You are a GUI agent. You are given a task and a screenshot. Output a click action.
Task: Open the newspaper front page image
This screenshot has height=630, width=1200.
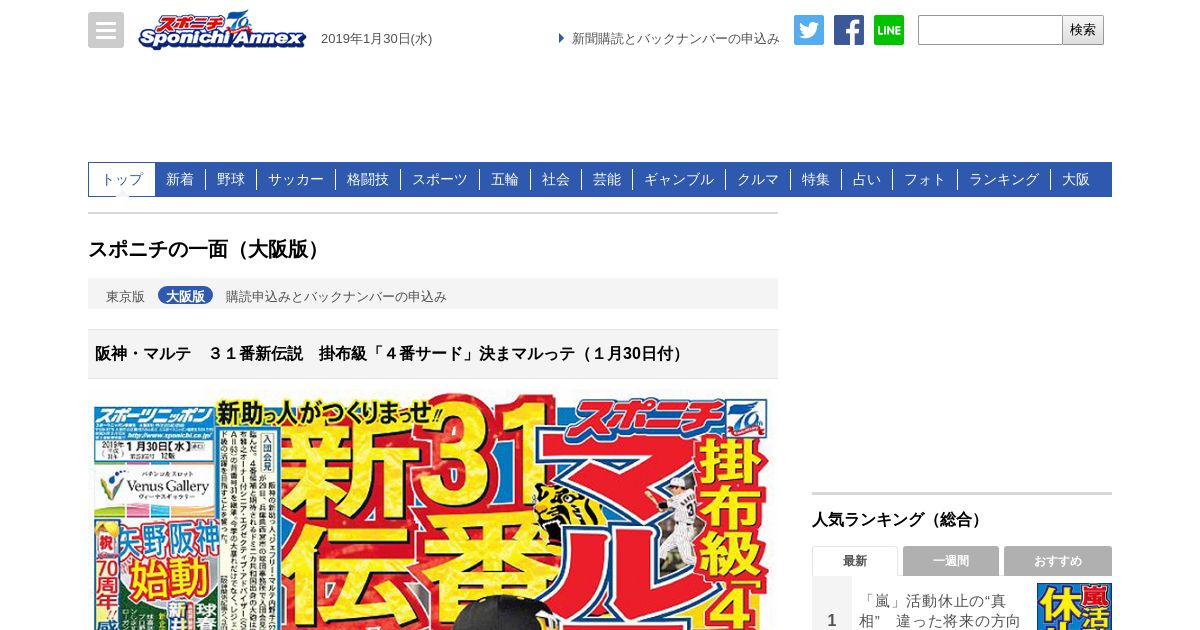point(433,511)
